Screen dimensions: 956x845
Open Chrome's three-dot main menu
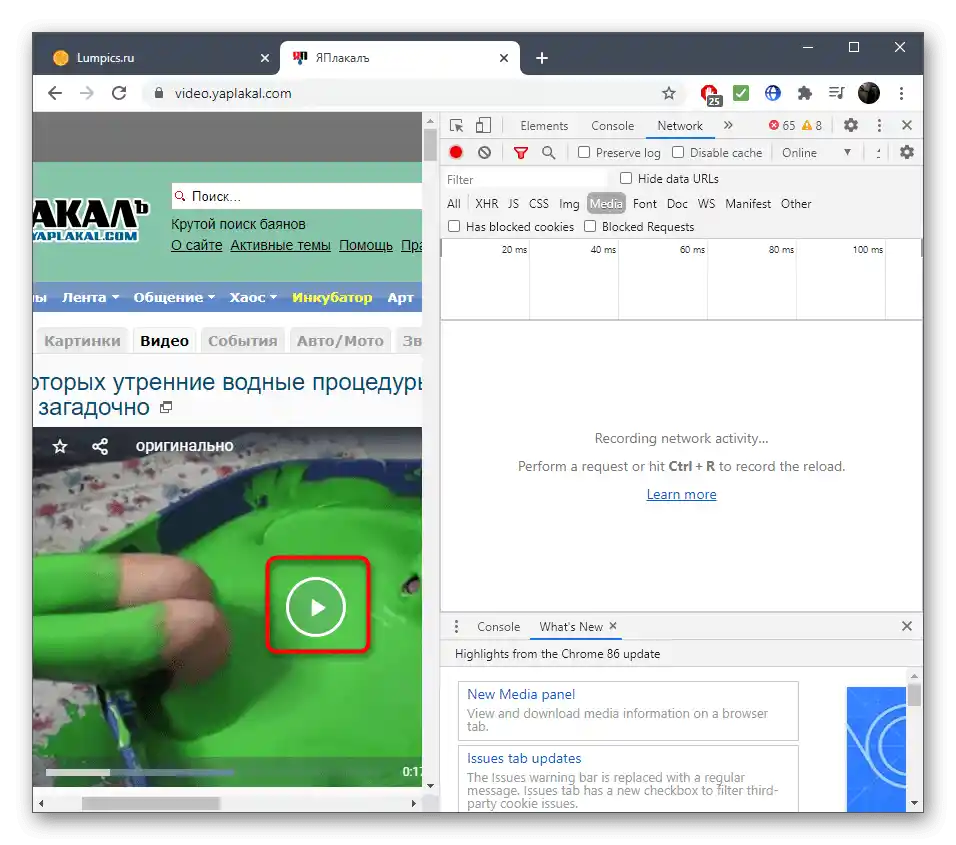pyautogui.click(x=901, y=93)
